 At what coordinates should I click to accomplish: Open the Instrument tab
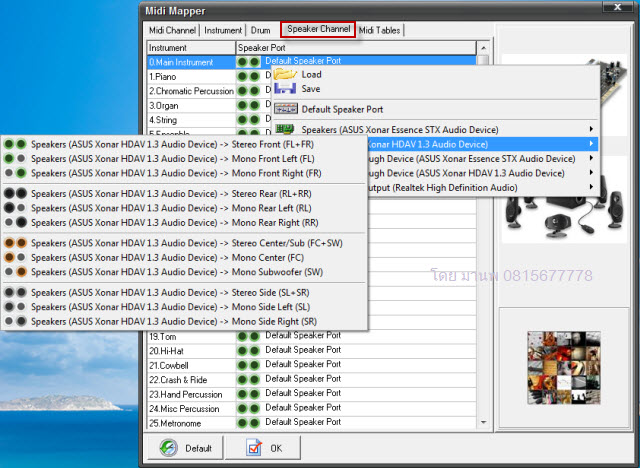click(223, 30)
